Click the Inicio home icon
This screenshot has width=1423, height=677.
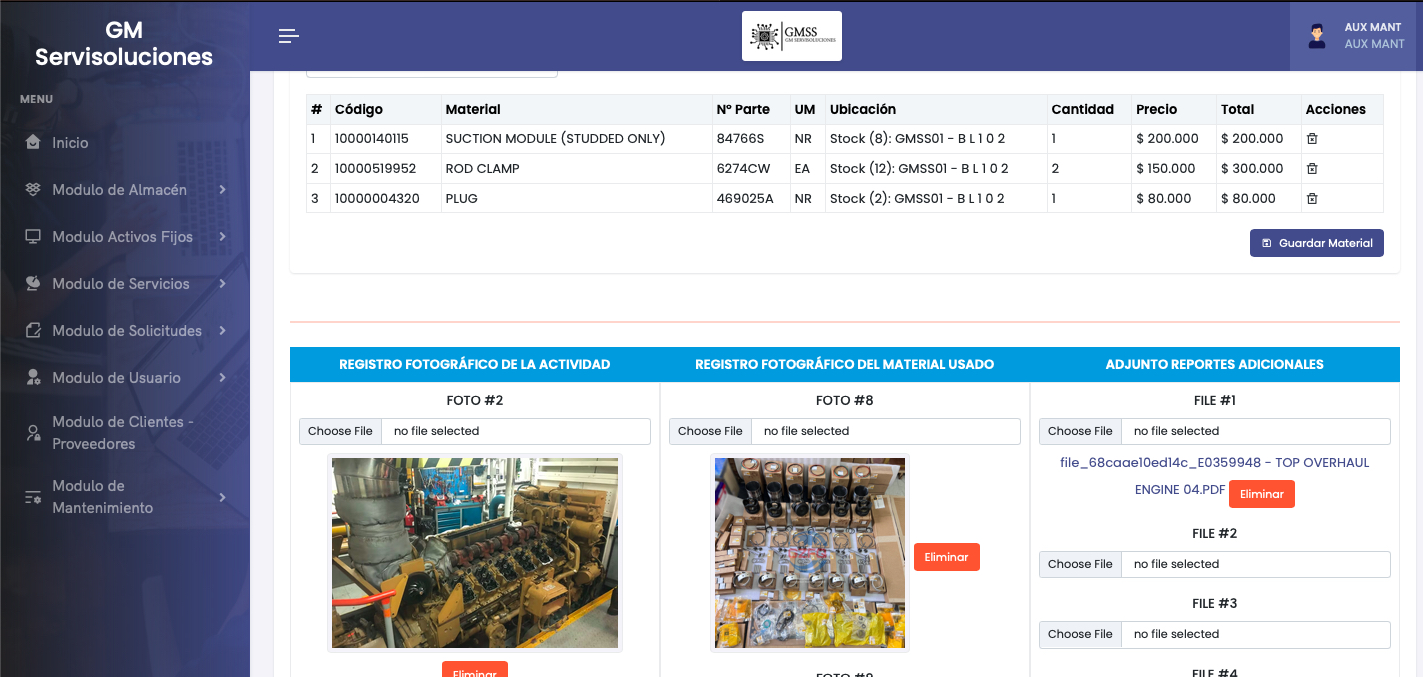(x=33, y=143)
